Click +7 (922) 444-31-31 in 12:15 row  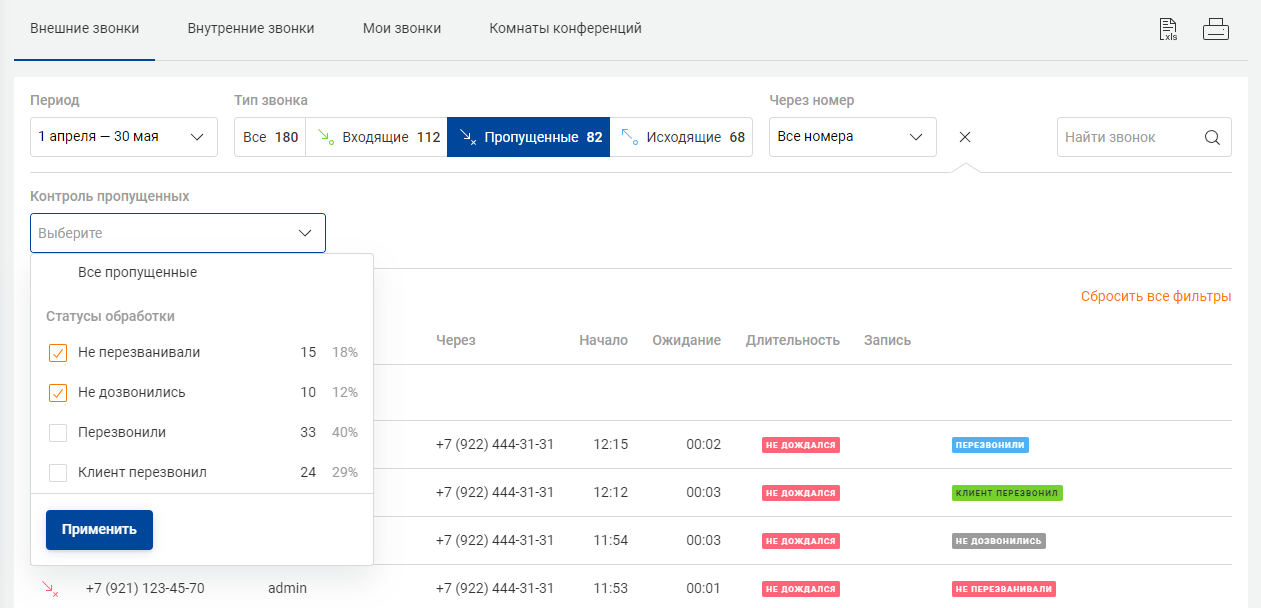[495, 444]
